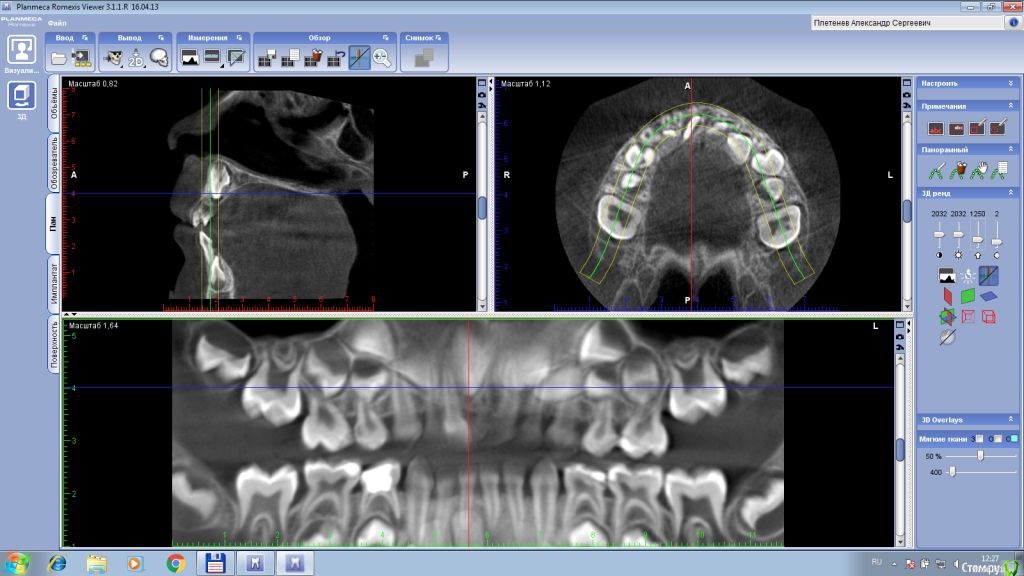Toggle the crosshair icon in 3Д ренд panel

(988, 275)
